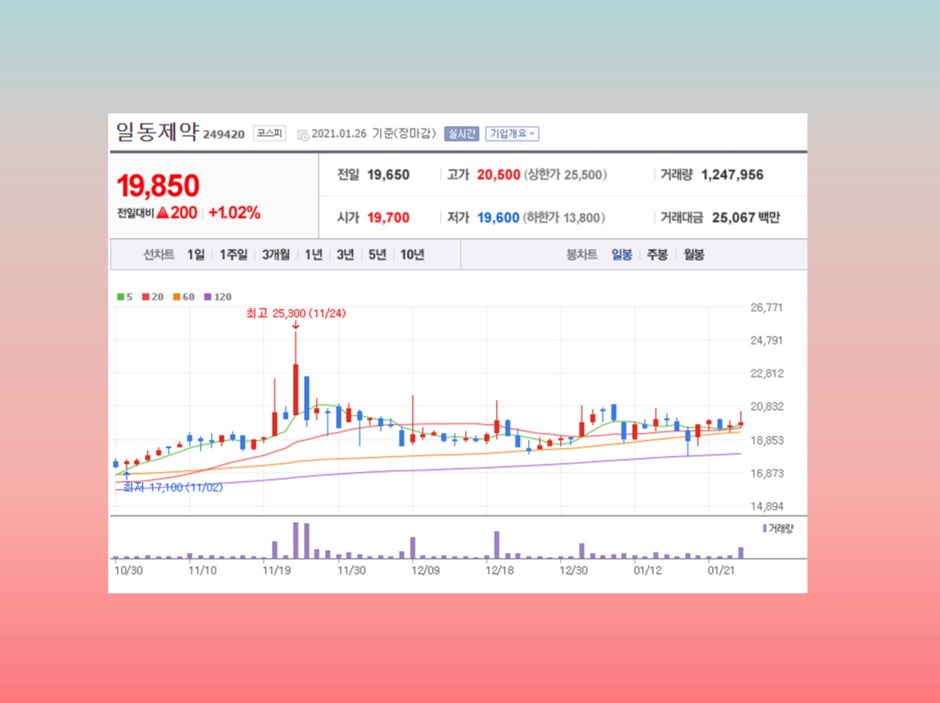
Task: Click the purple 거래량 legend marker
Action: [764, 529]
